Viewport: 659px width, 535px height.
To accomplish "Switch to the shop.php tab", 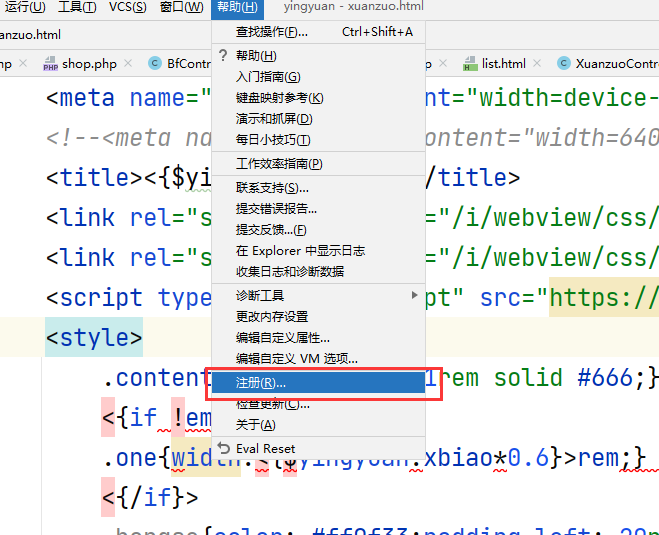I will coord(90,64).
